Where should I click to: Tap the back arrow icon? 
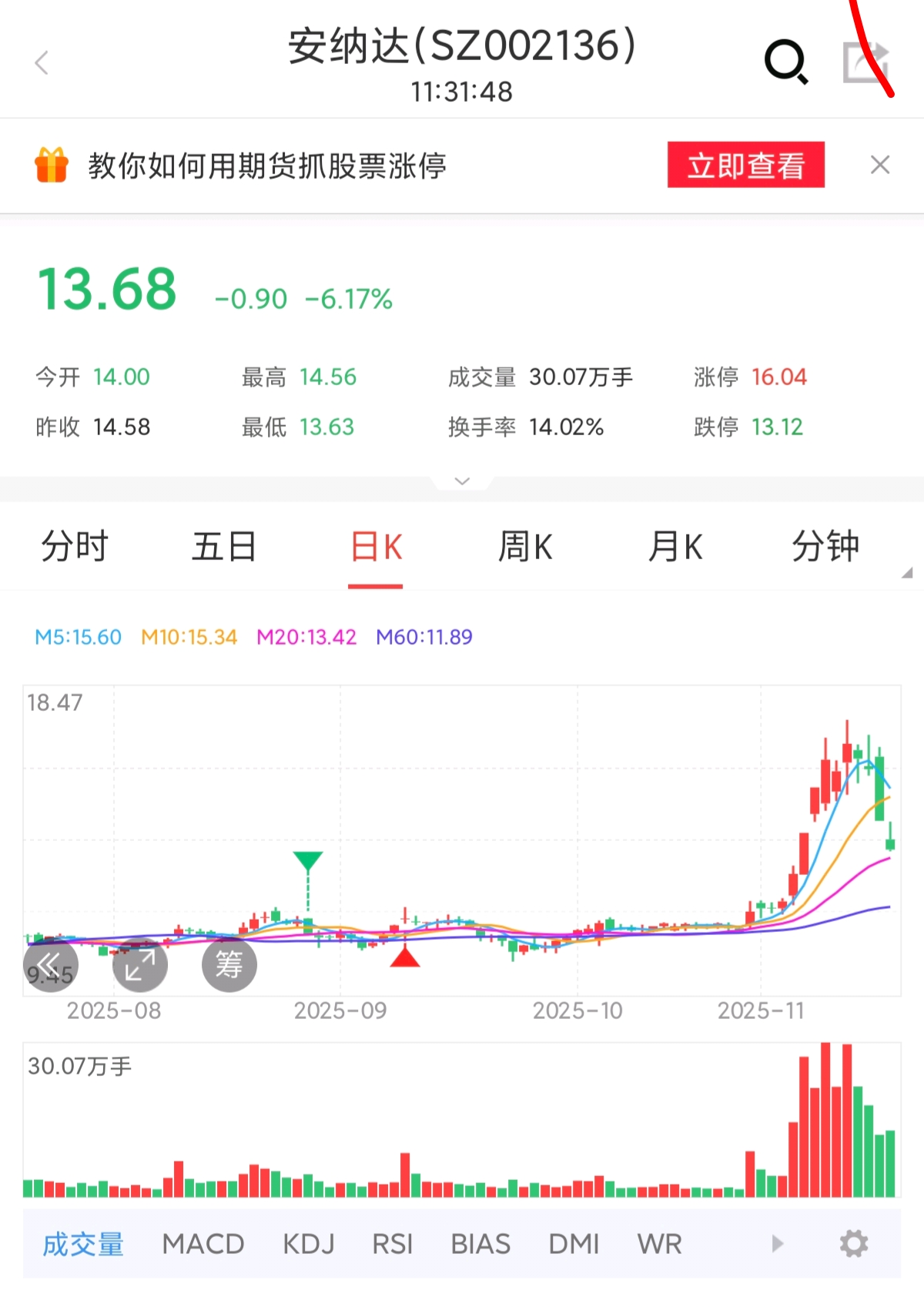42,62
